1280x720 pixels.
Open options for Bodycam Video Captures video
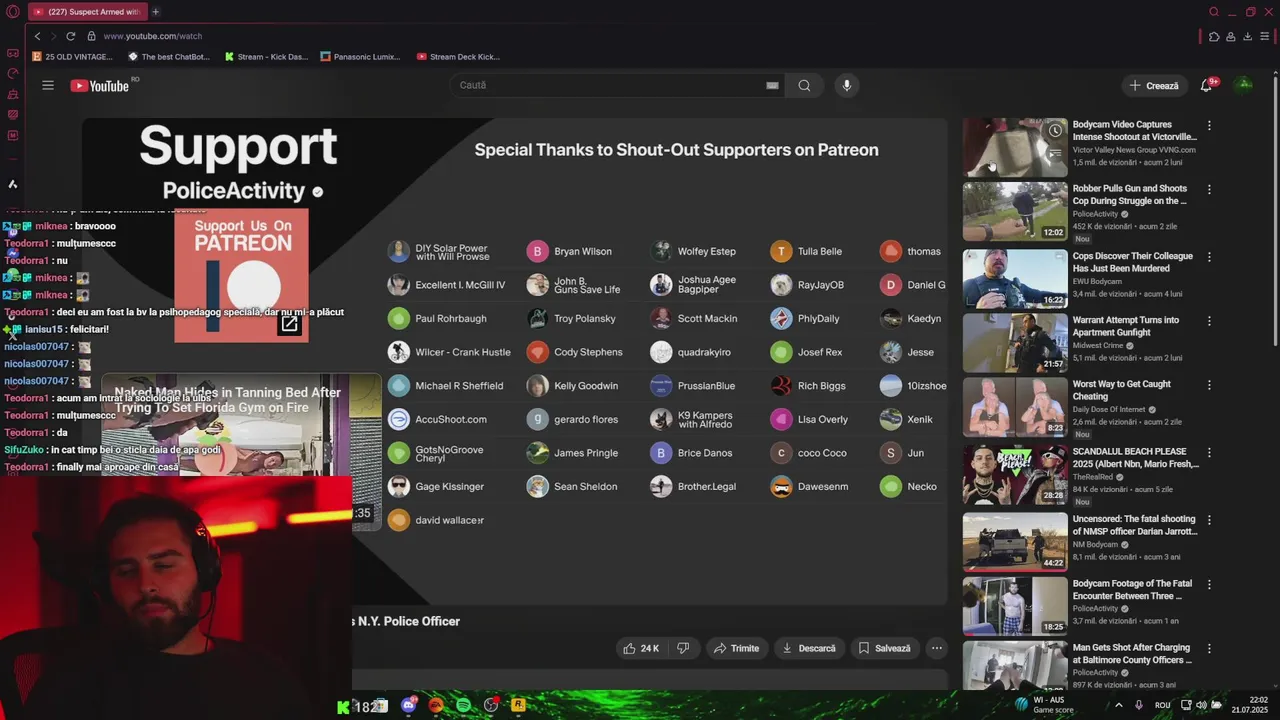1209,126
